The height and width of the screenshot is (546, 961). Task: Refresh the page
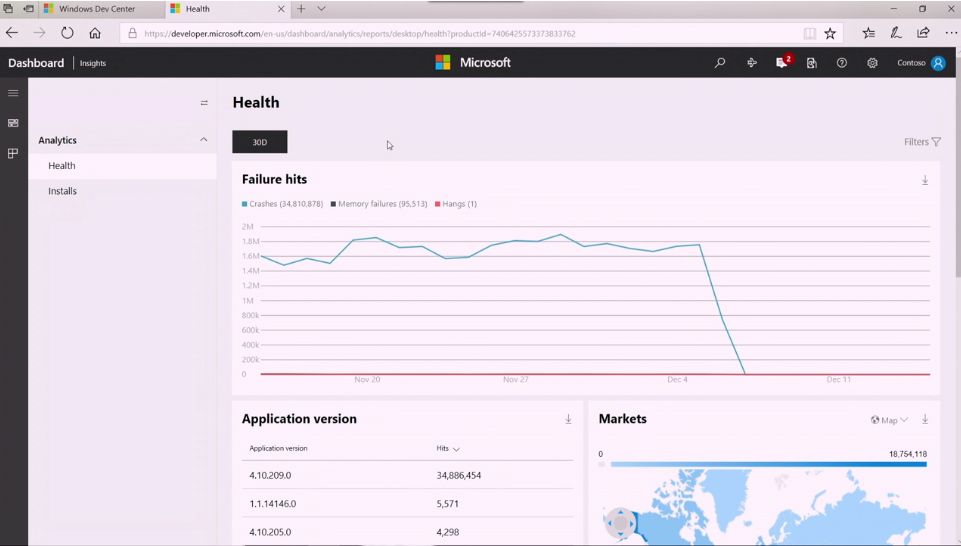tap(67, 33)
